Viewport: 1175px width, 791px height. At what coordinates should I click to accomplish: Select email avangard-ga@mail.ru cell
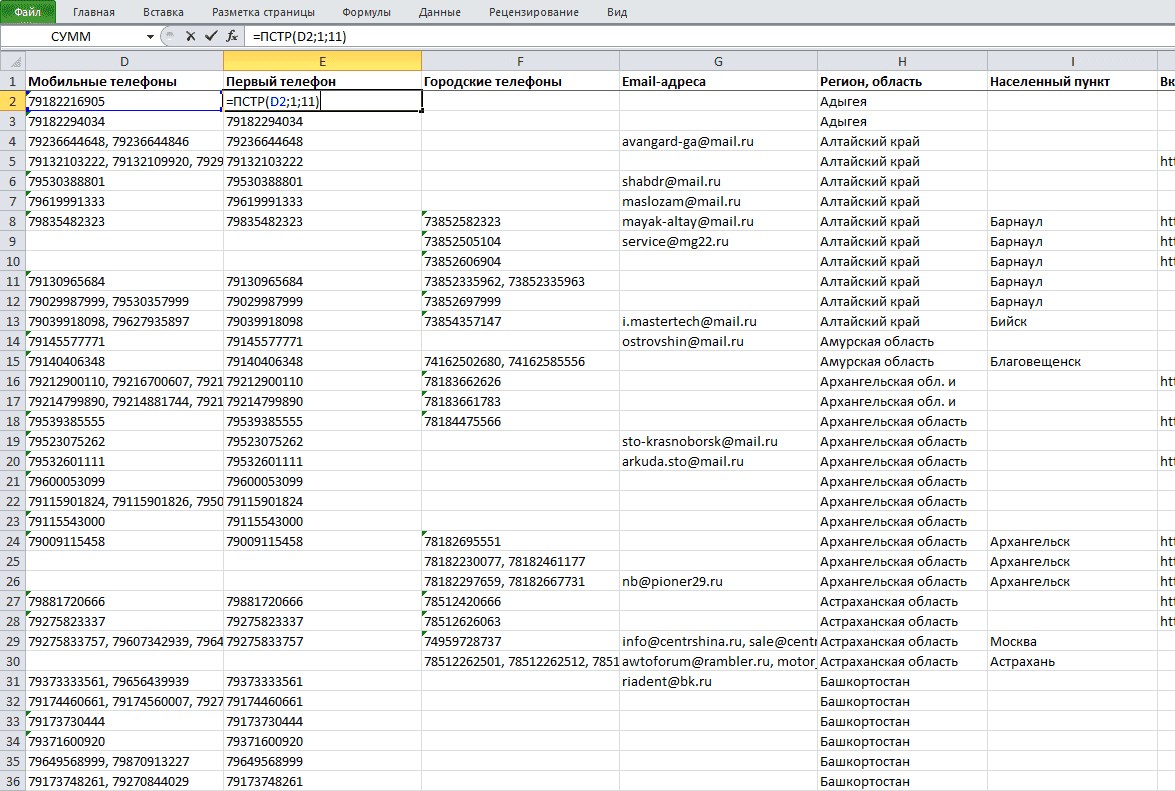[x=718, y=142]
